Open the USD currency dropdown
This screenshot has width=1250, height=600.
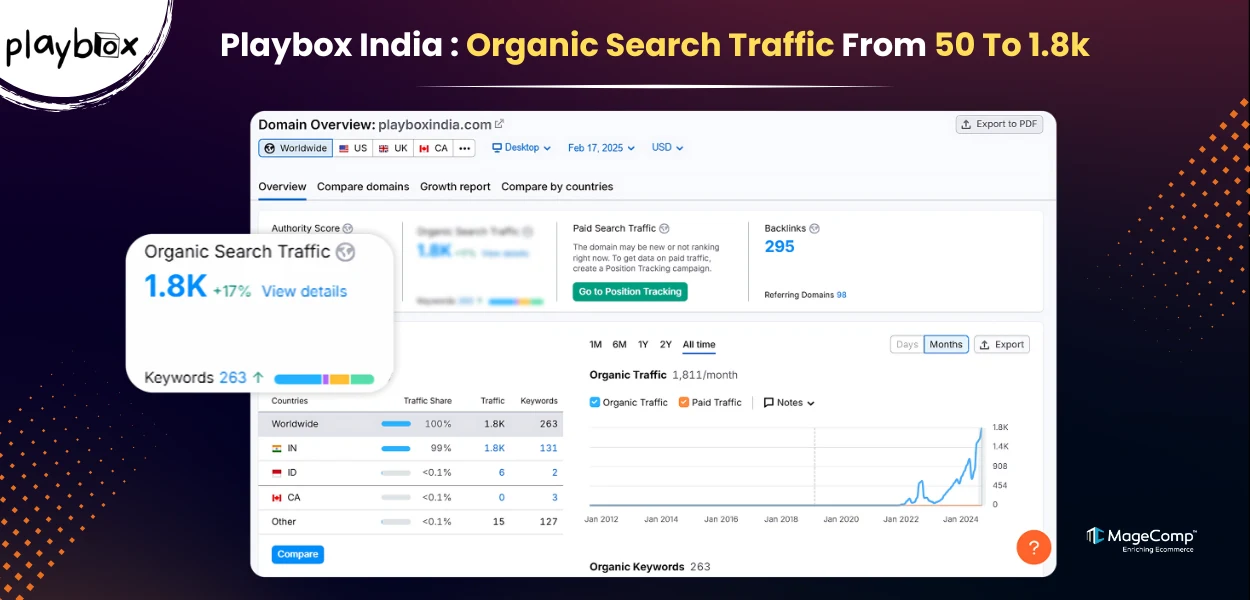coord(666,147)
